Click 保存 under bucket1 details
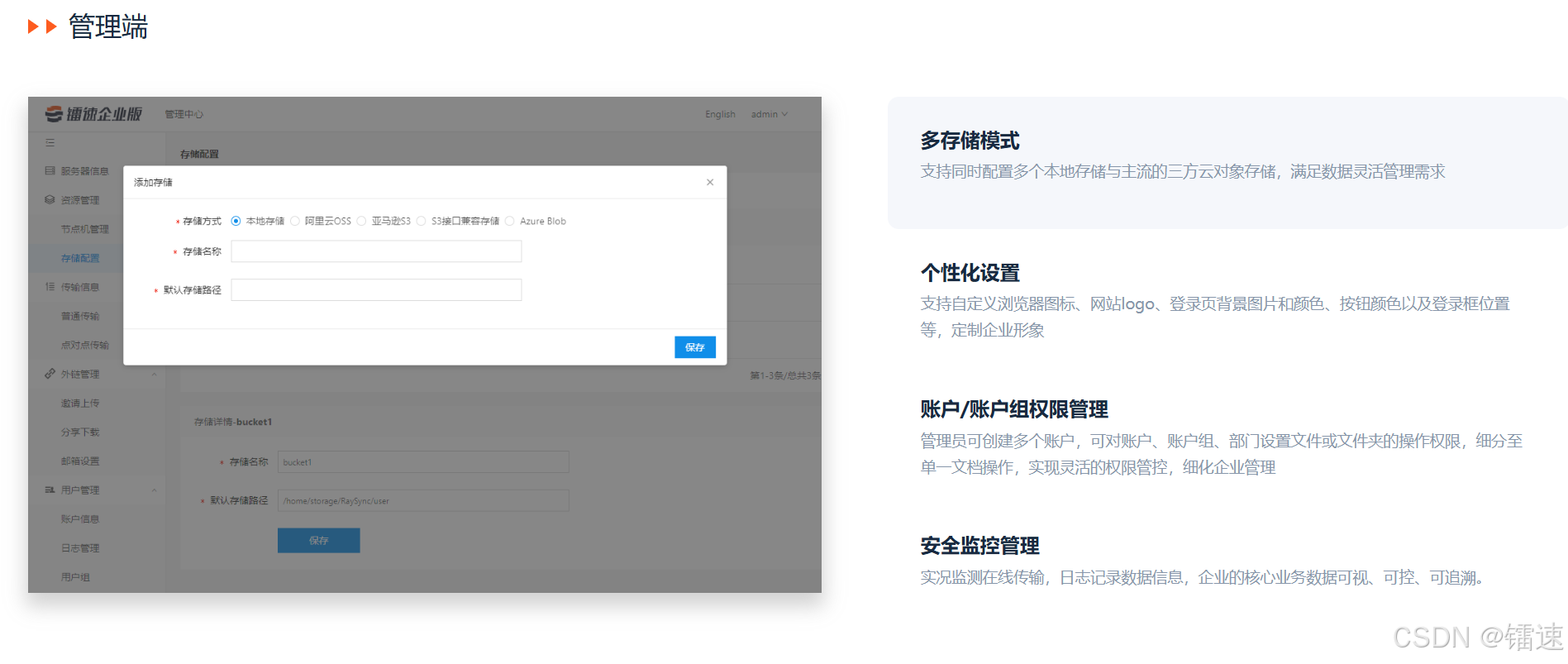The height and width of the screenshot is (664, 1568). [319, 540]
